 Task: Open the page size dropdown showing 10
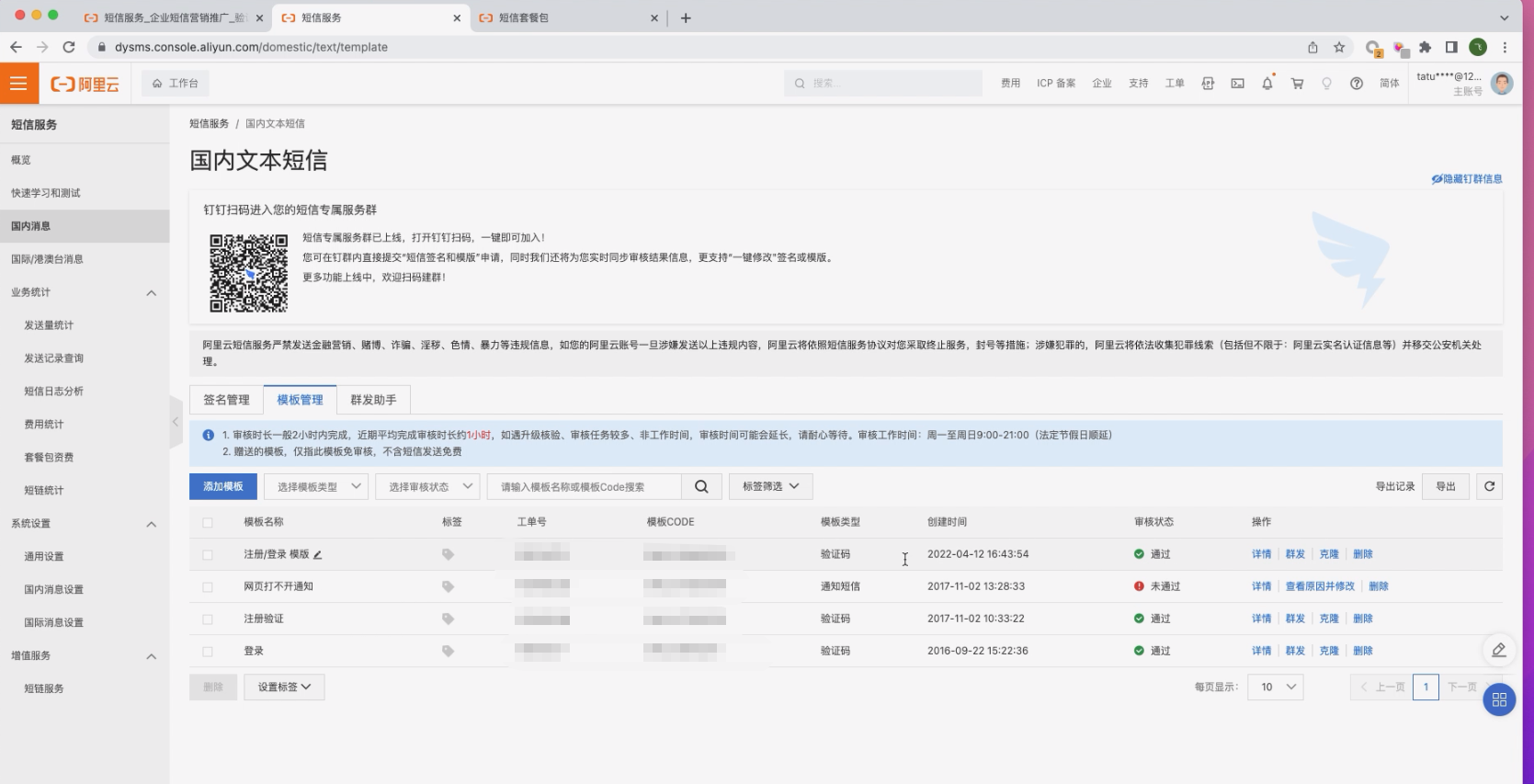[1276, 687]
